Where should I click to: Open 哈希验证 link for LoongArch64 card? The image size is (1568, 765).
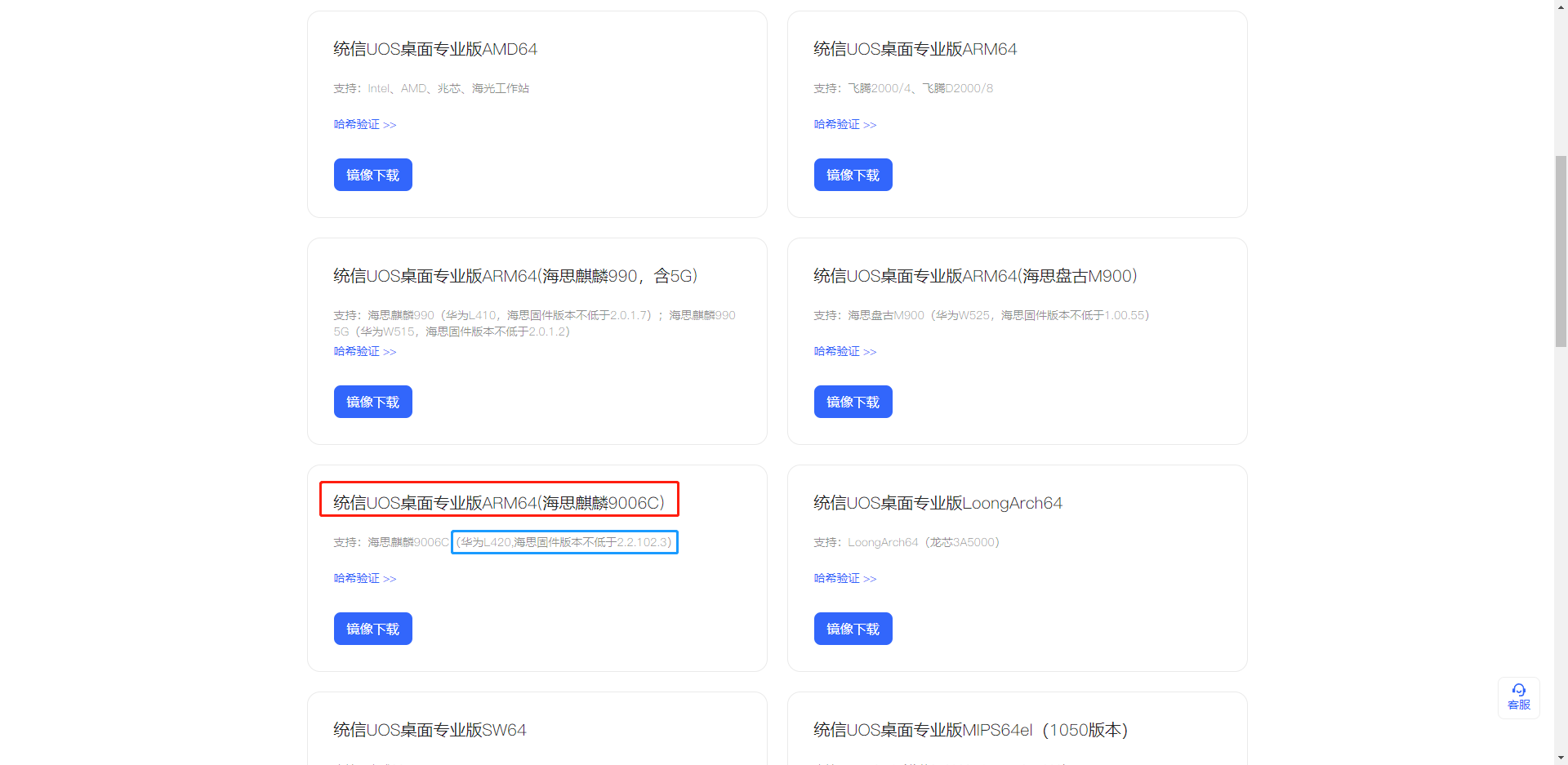[845, 578]
